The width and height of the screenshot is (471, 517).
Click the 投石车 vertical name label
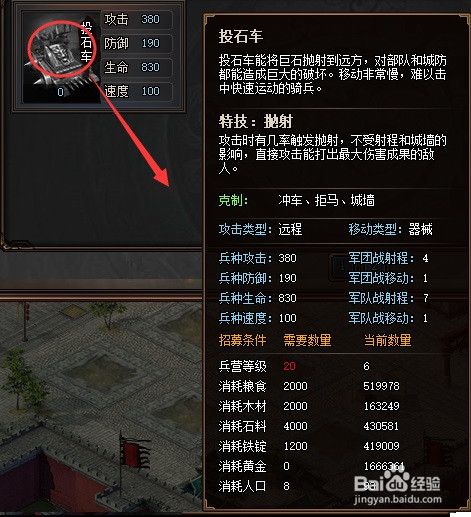point(86,42)
